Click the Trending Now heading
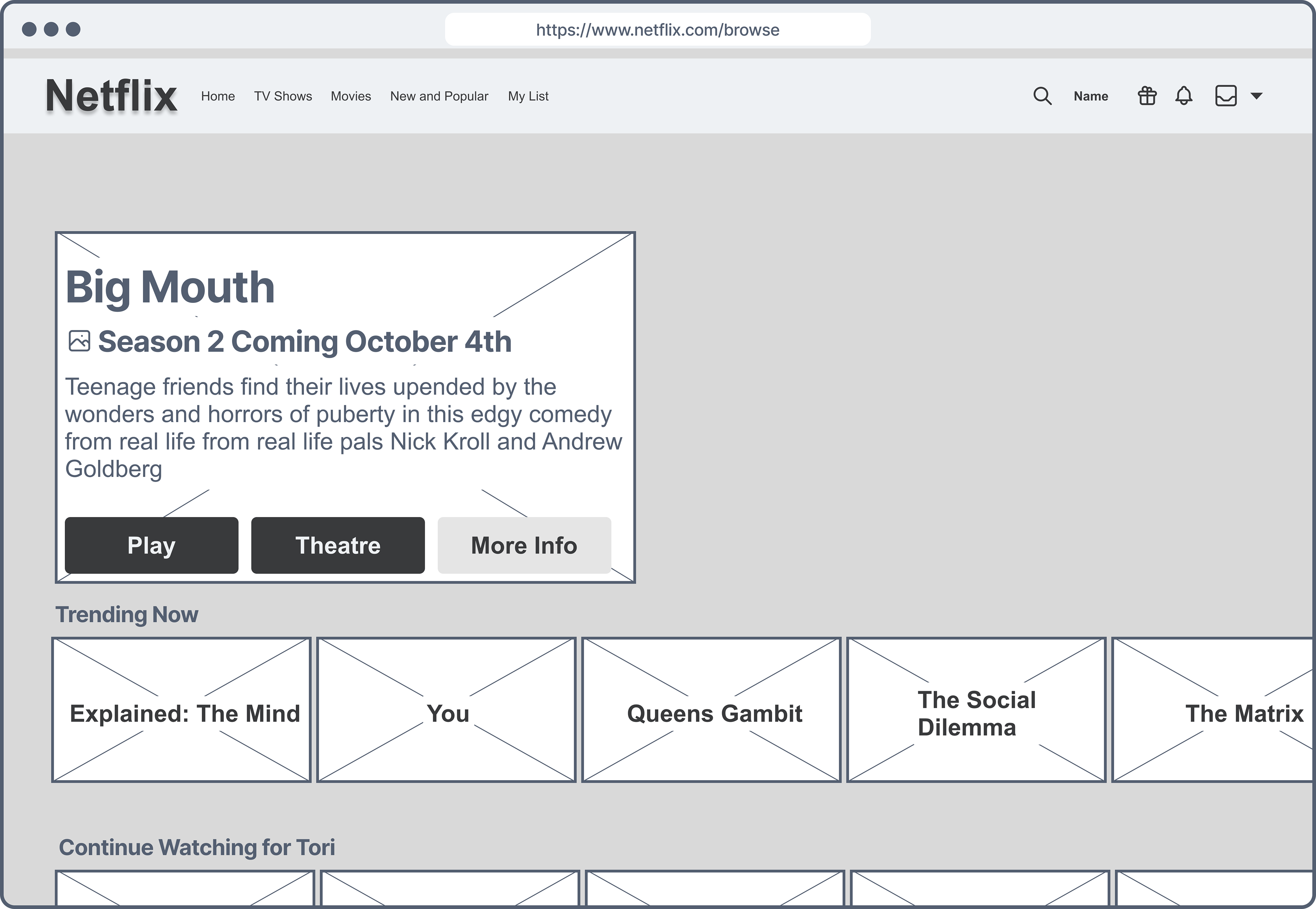 coord(126,615)
